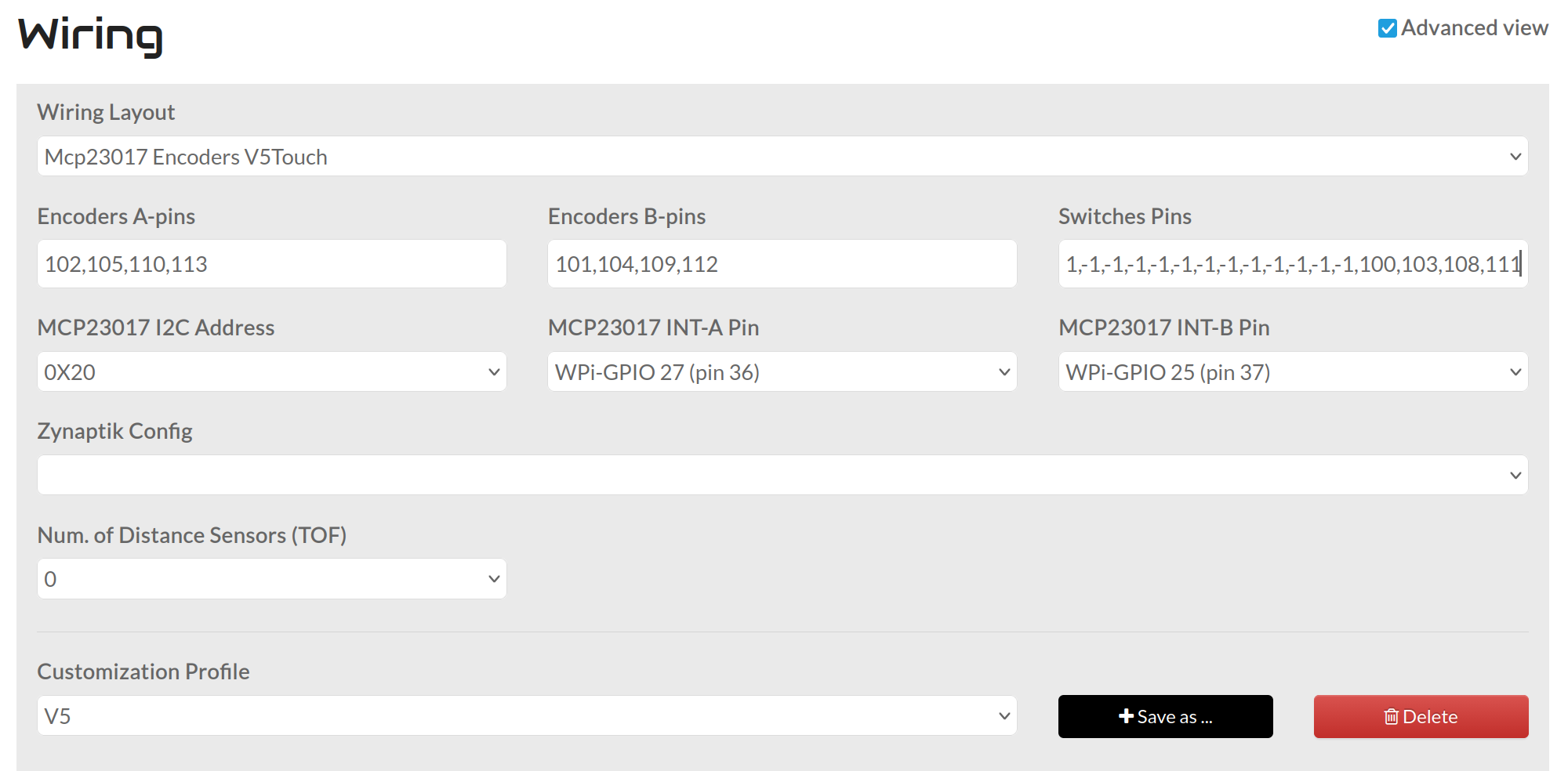Focus the Encoders A-pins text field

pyautogui.click(x=271, y=264)
